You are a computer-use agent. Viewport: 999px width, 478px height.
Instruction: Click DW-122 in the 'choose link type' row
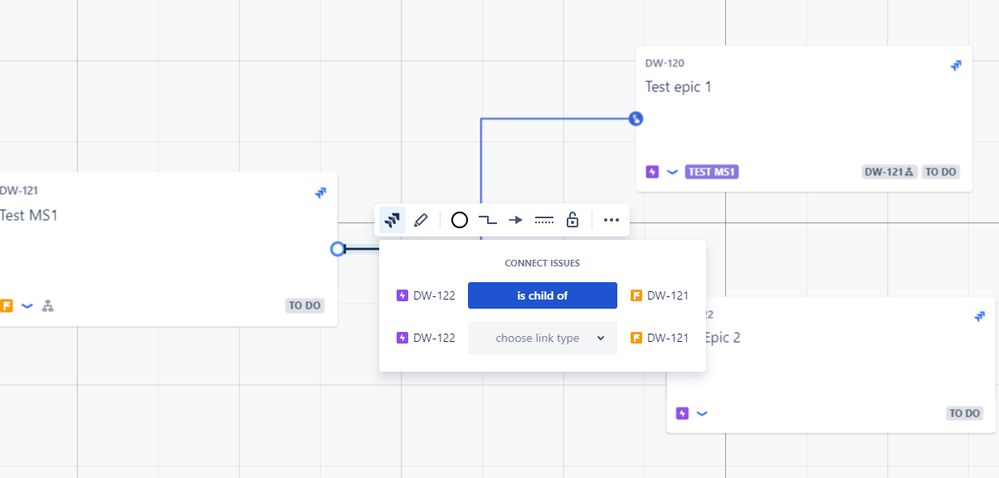click(435, 338)
